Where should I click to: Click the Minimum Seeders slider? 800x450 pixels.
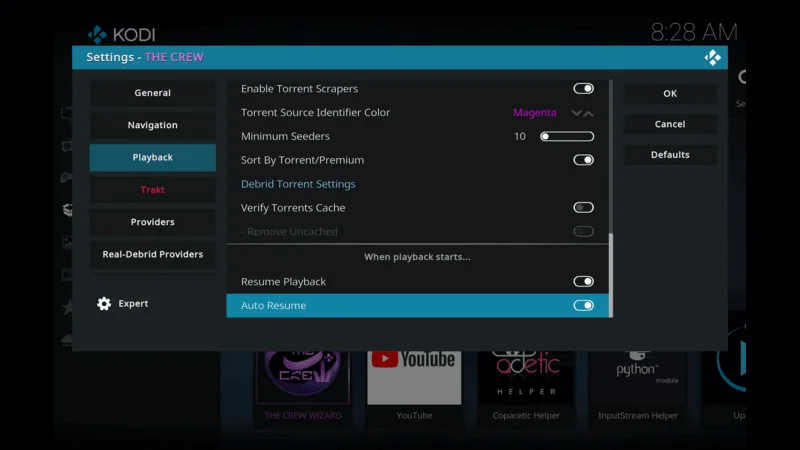pos(567,136)
